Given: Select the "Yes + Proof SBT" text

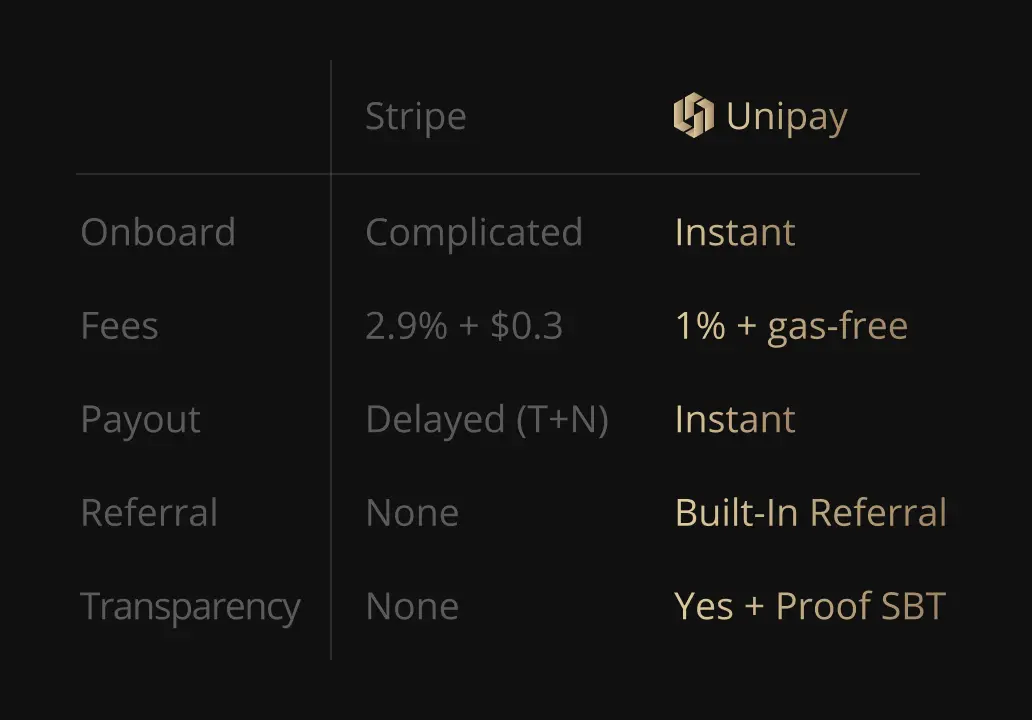Looking at the screenshot, I should coord(809,607).
